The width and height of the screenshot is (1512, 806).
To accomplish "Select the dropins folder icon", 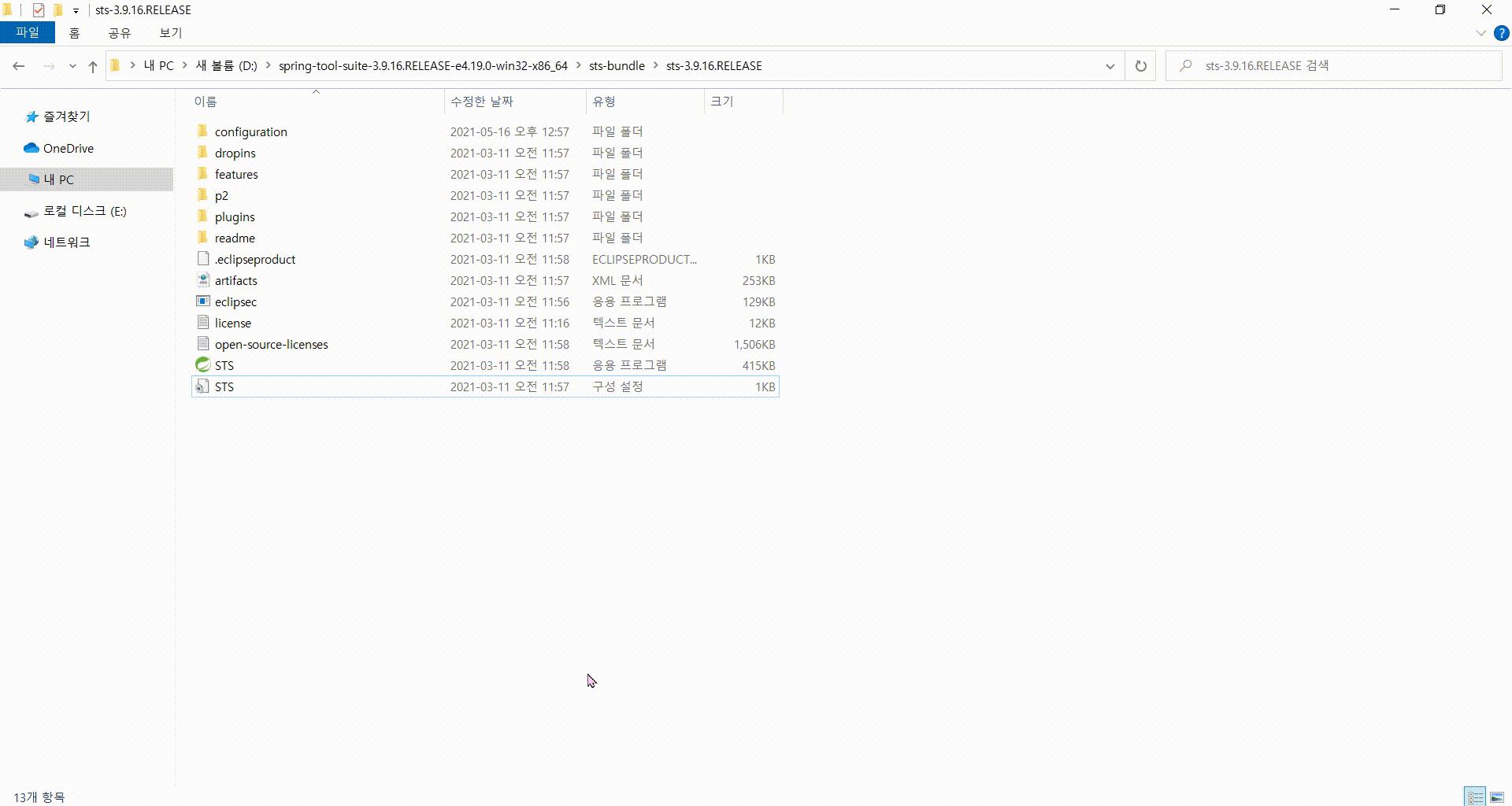I will [202, 153].
